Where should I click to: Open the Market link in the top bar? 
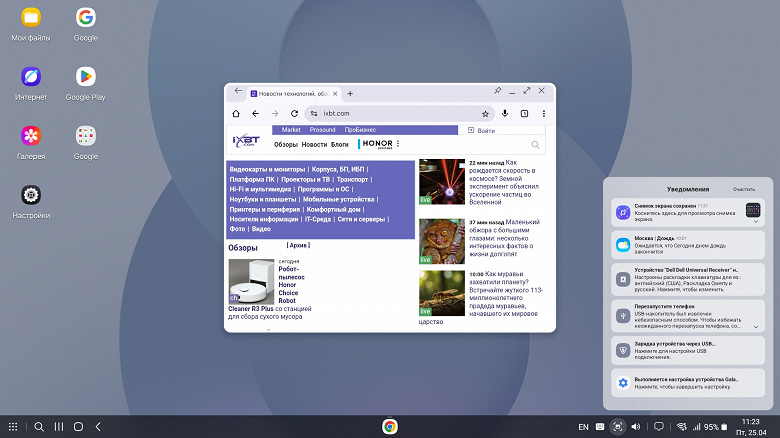coord(291,130)
